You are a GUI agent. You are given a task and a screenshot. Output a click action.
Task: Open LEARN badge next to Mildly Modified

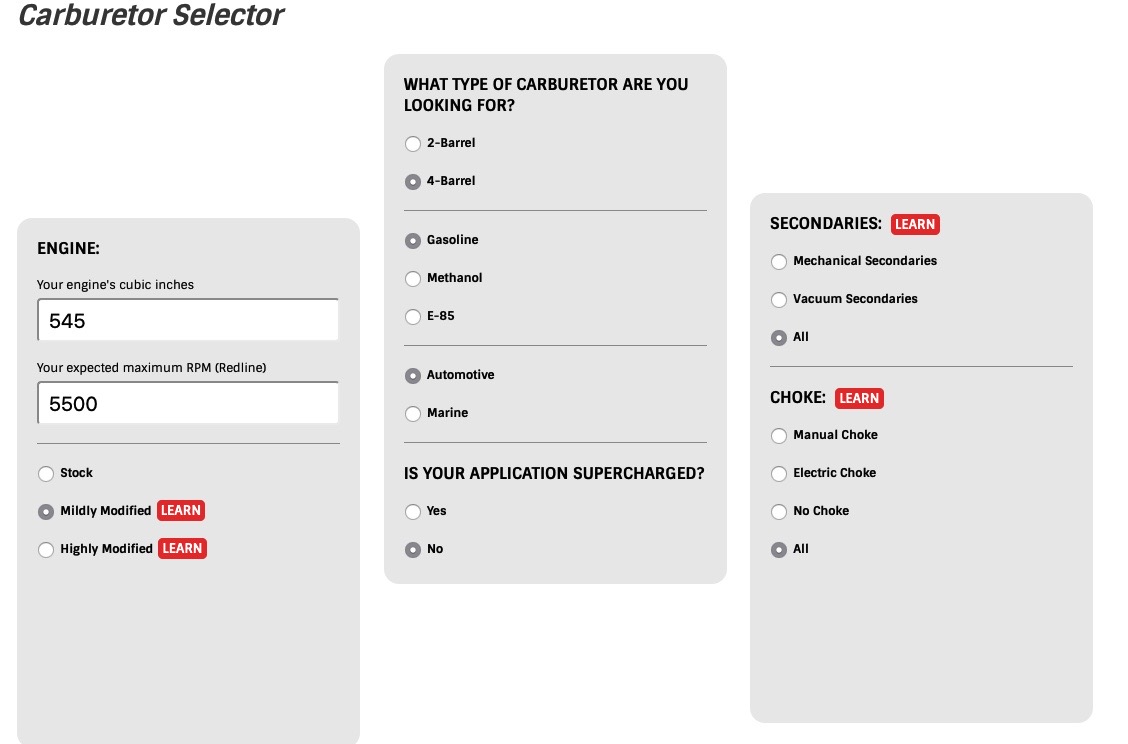coord(181,511)
